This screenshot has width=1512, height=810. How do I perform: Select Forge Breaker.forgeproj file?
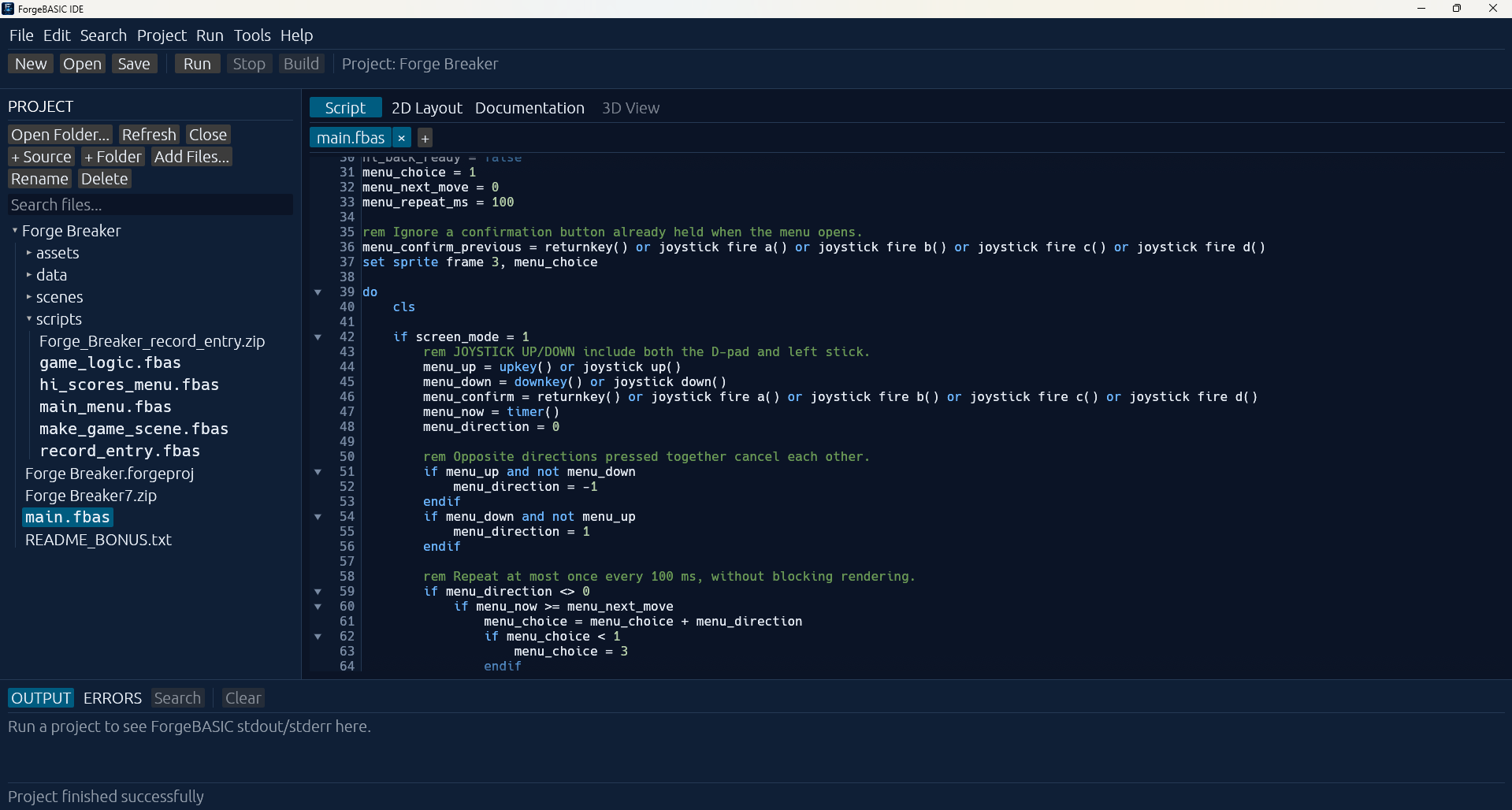(x=110, y=474)
